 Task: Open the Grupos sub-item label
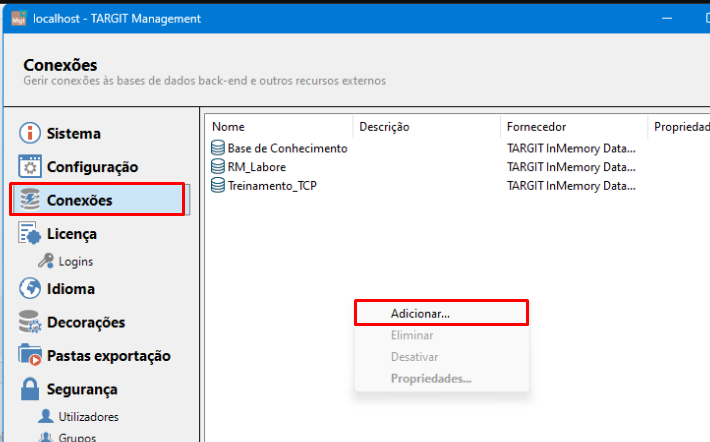click(77, 437)
